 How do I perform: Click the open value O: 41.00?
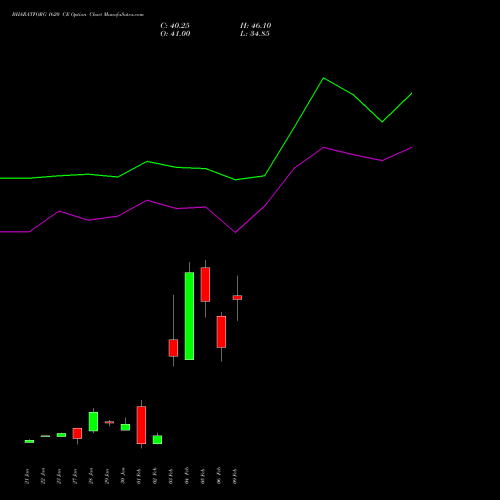point(175,34)
